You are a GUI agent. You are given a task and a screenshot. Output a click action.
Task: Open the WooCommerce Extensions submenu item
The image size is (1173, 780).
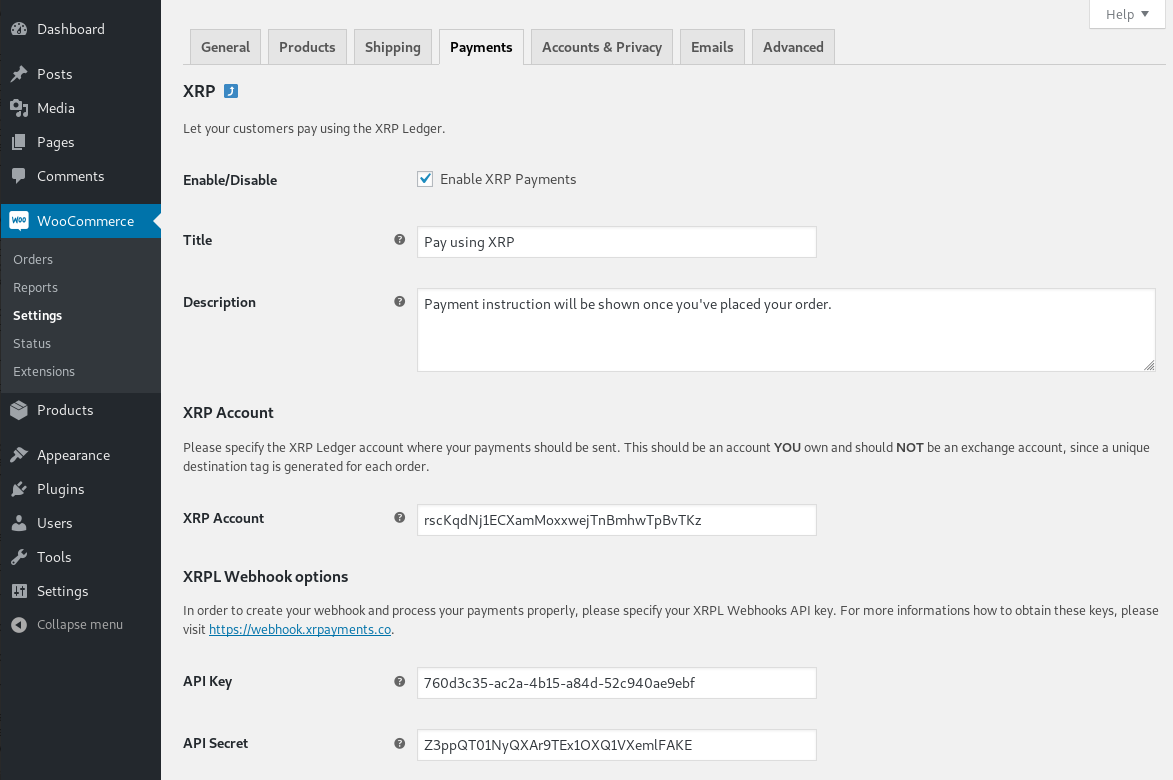(x=44, y=371)
